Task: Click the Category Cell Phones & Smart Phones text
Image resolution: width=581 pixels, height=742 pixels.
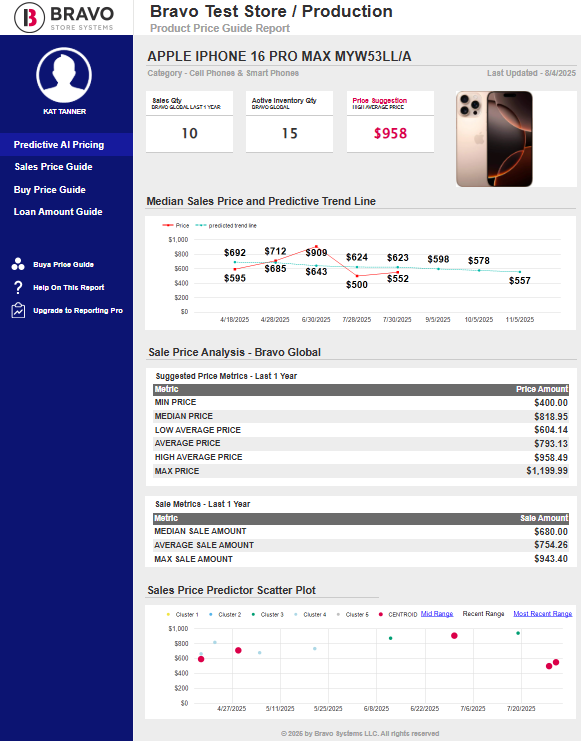Action: coord(223,73)
